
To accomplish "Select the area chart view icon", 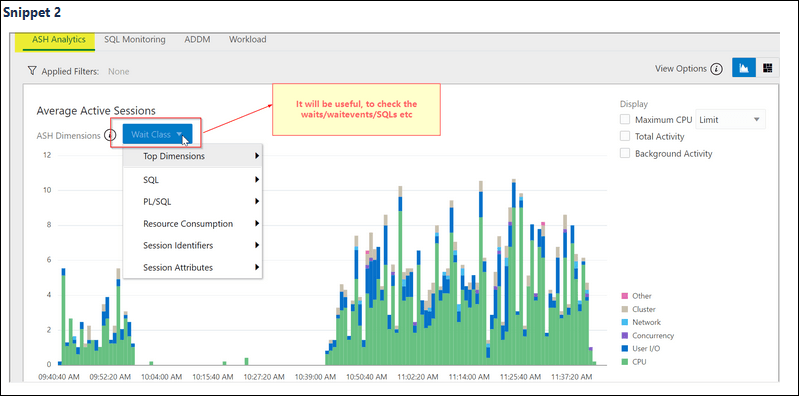I will tap(744, 68).
